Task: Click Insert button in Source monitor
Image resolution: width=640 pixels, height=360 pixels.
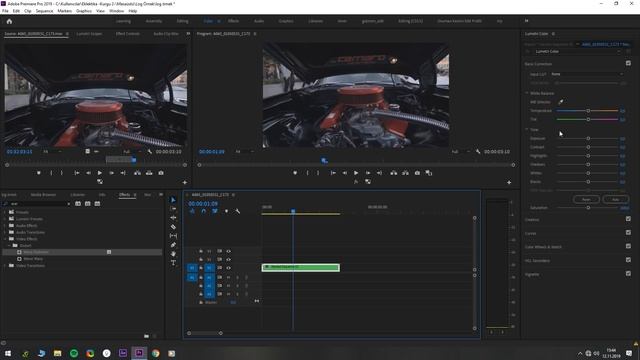Action: tap(138, 173)
